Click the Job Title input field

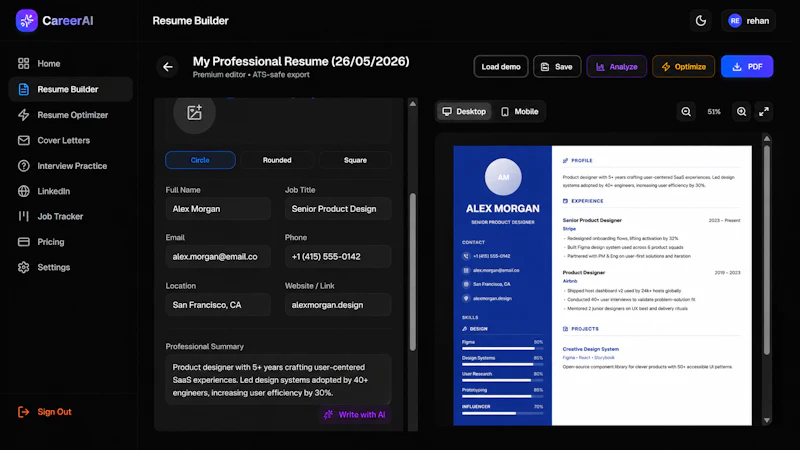(338, 209)
